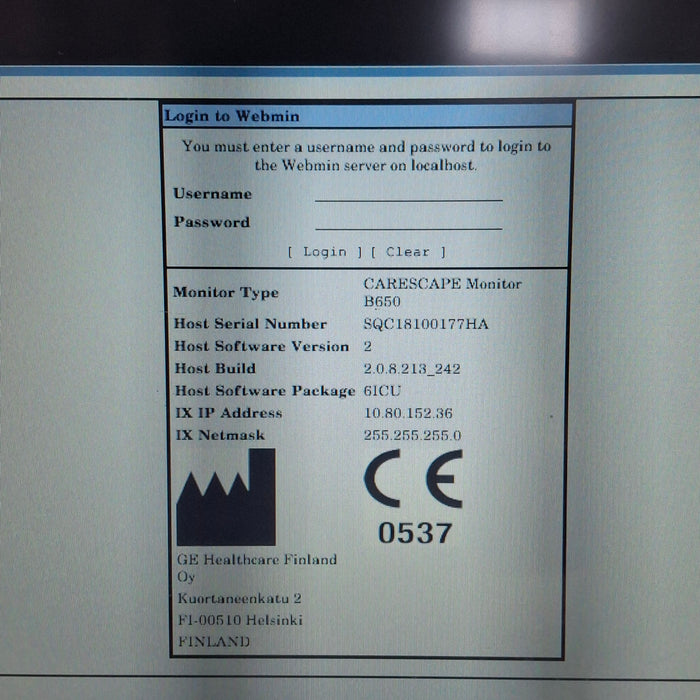
Task: Click the Host Serial Number label
Action: click(250, 324)
